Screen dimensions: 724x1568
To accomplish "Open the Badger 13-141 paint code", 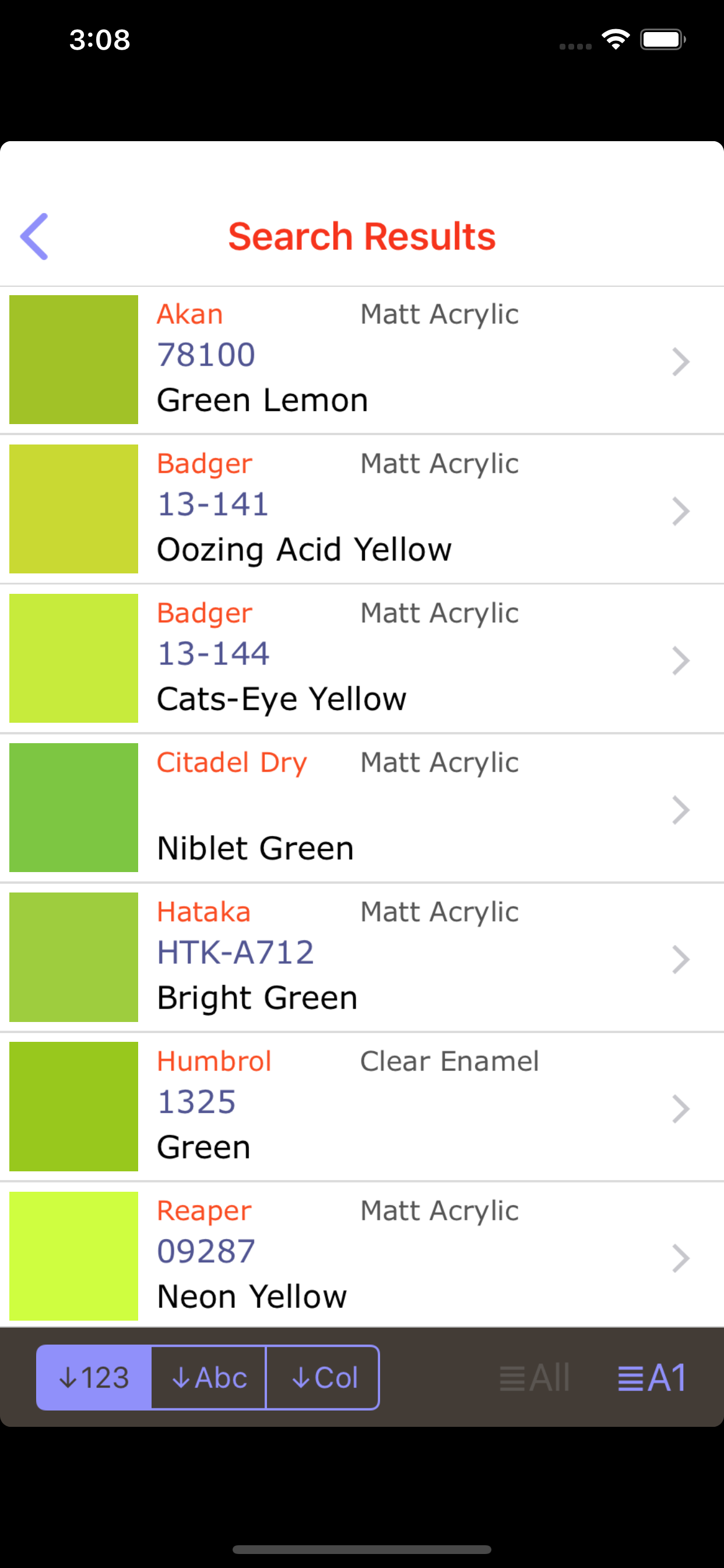I will 213,504.
